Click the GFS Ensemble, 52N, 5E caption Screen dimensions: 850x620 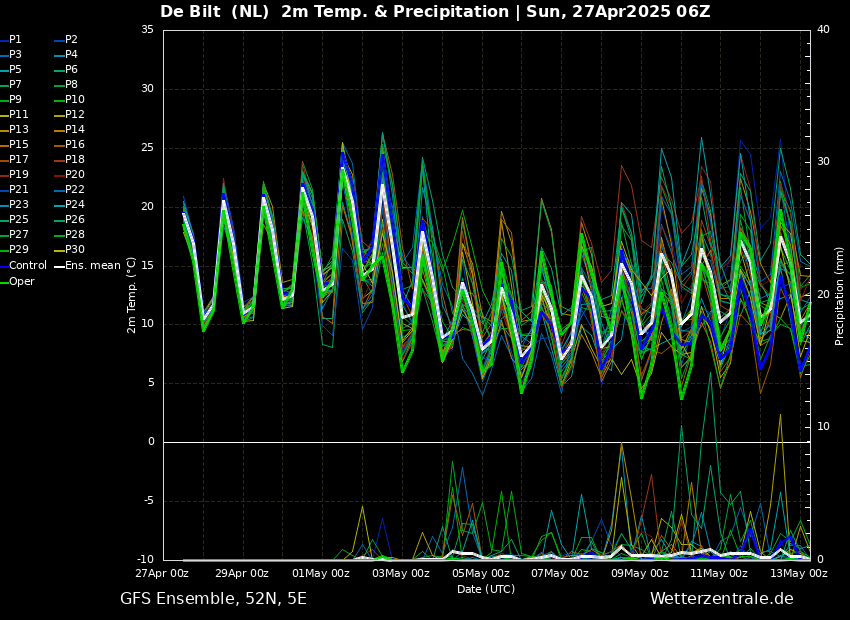[213, 599]
